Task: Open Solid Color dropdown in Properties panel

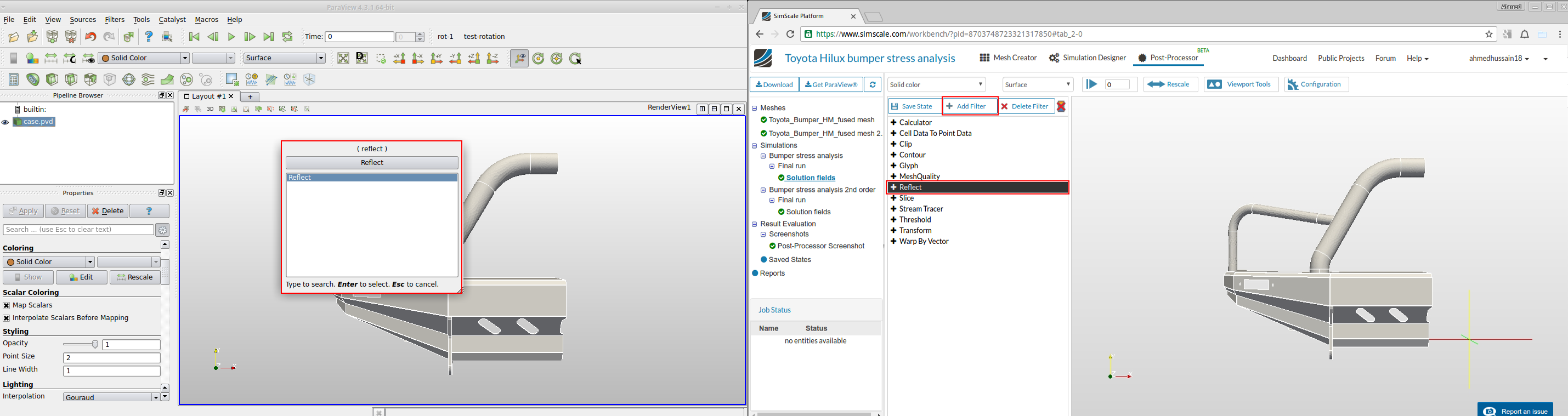Action: click(49, 262)
